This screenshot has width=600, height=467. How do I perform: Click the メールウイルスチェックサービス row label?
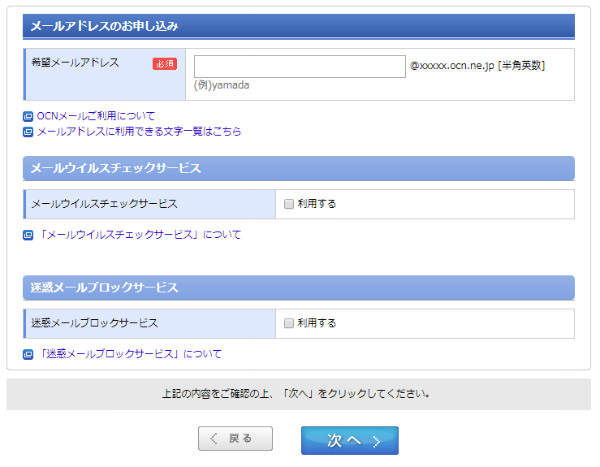click(x=104, y=204)
